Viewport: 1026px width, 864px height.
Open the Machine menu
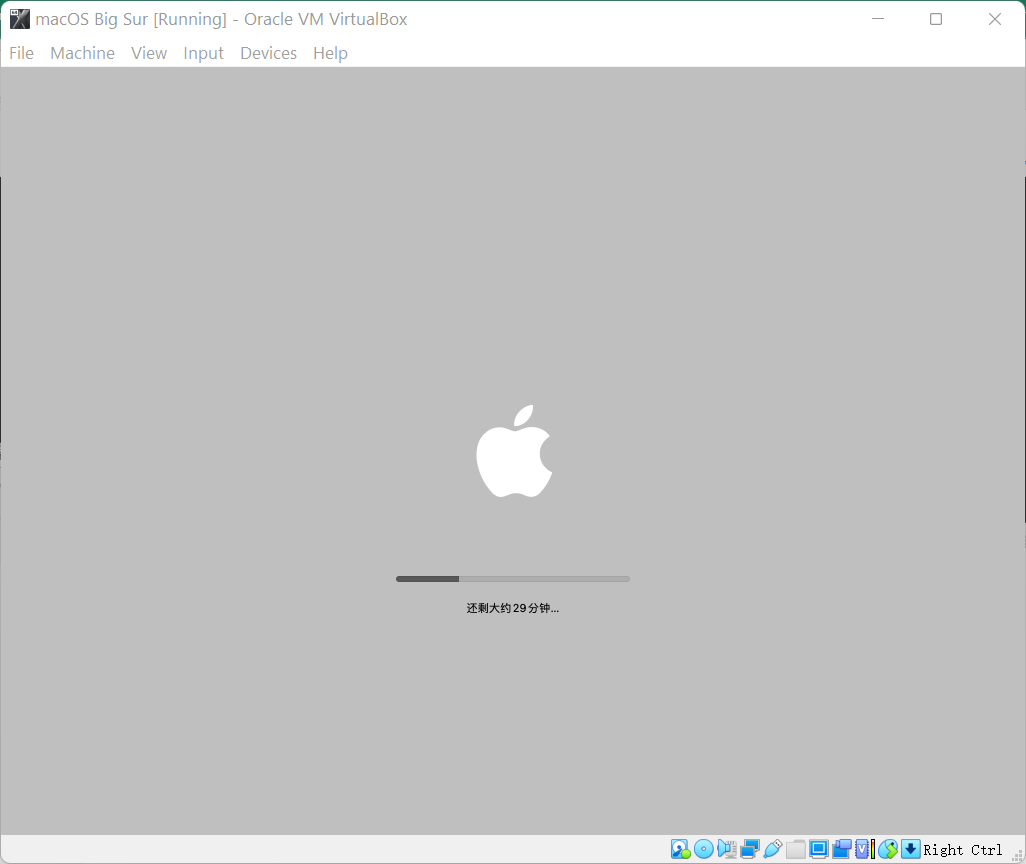point(82,53)
